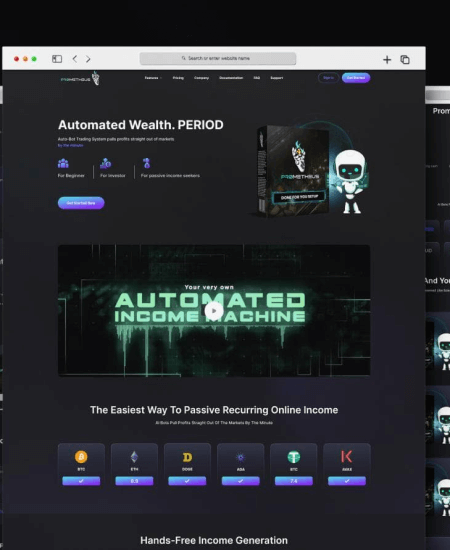The image size is (450, 550).
Task: Click the Prometheus logo in header
Action: pos(80,78)
